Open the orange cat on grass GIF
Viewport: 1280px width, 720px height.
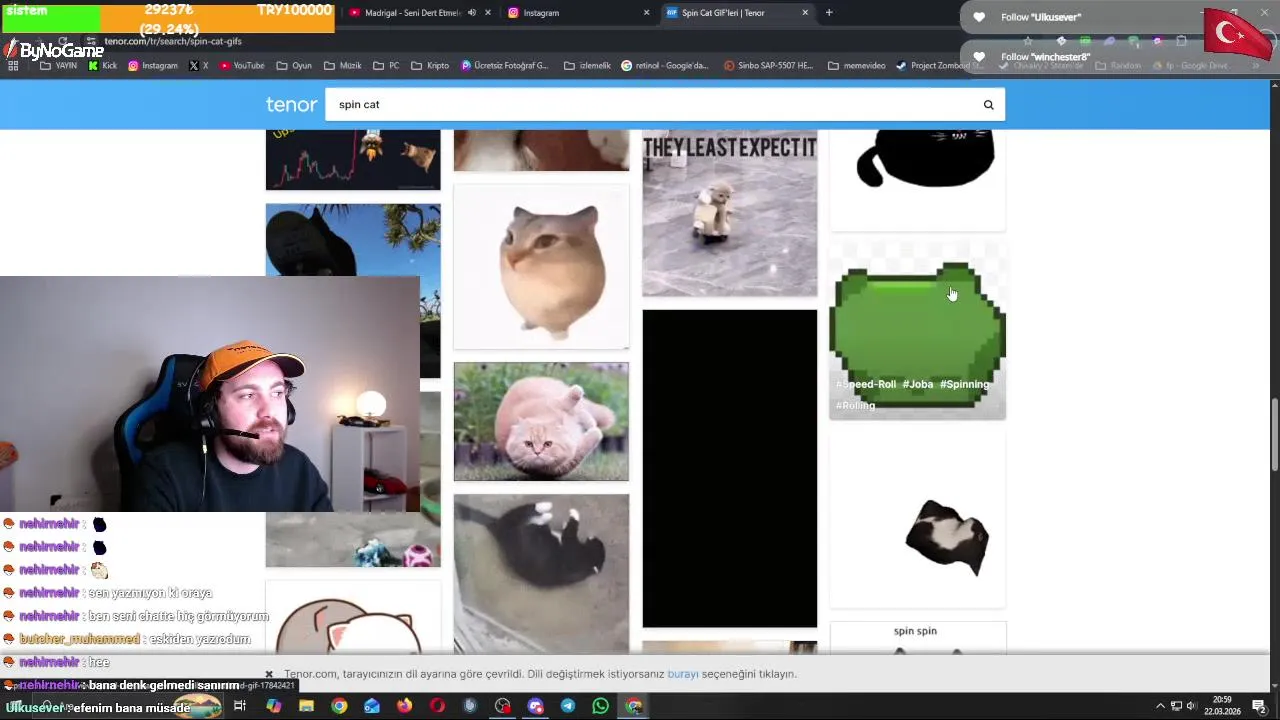point(541,421)
